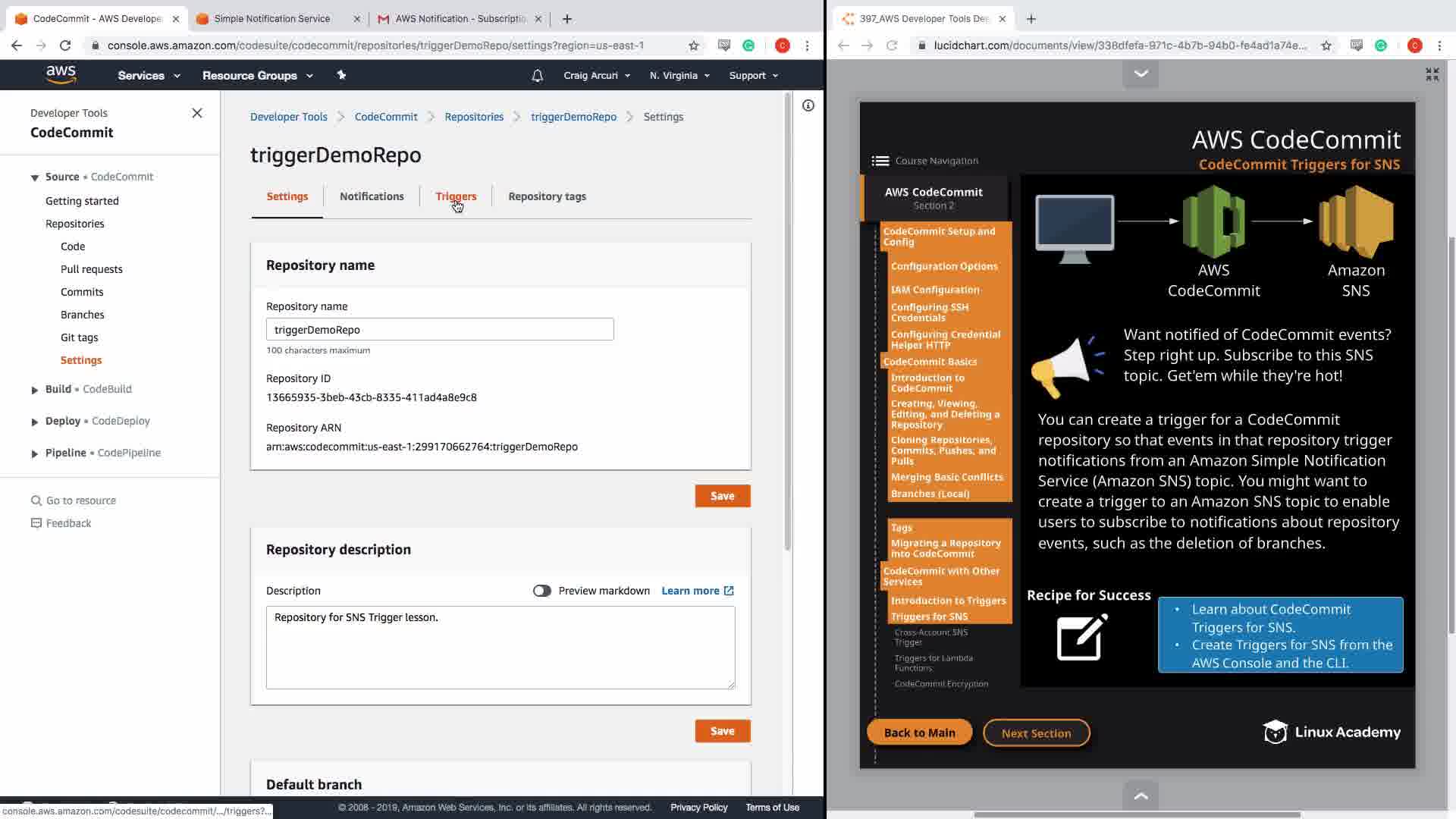Open the notifications bell icon
The height and width of the screenshot is (819, 1456).
(x=537, y=76)
